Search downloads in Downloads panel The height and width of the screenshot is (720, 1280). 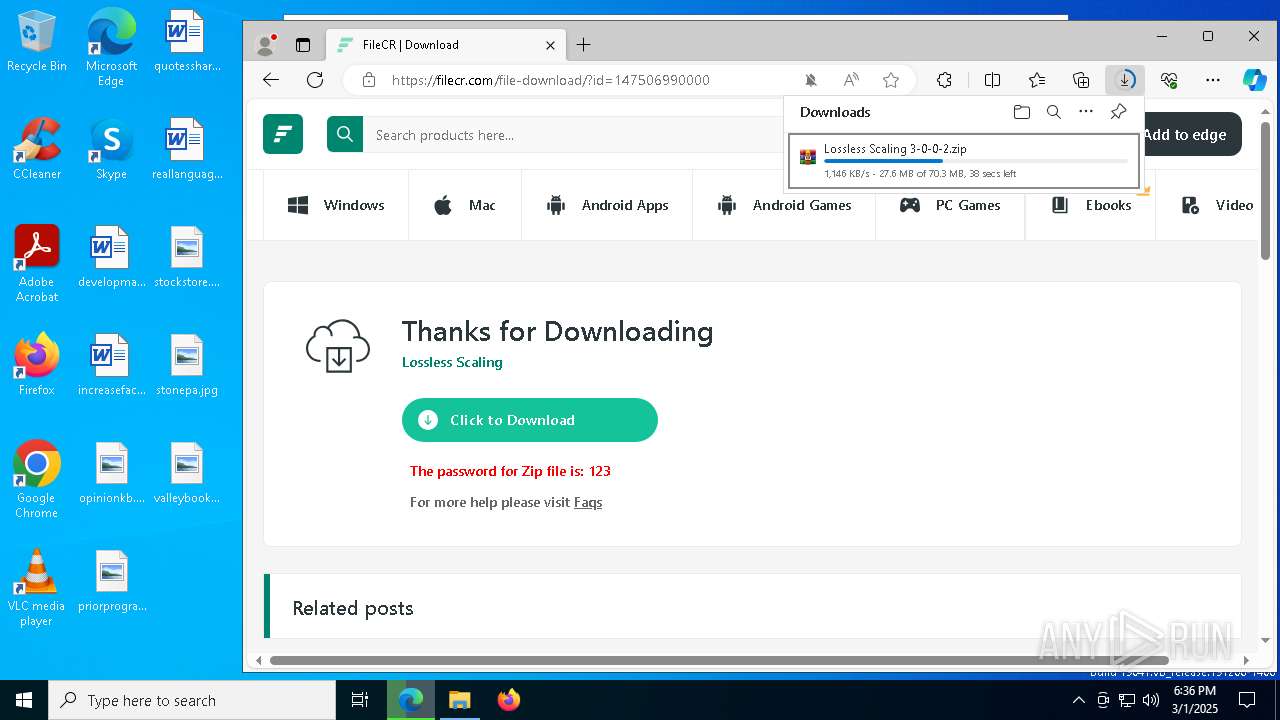click(1053, 112)
